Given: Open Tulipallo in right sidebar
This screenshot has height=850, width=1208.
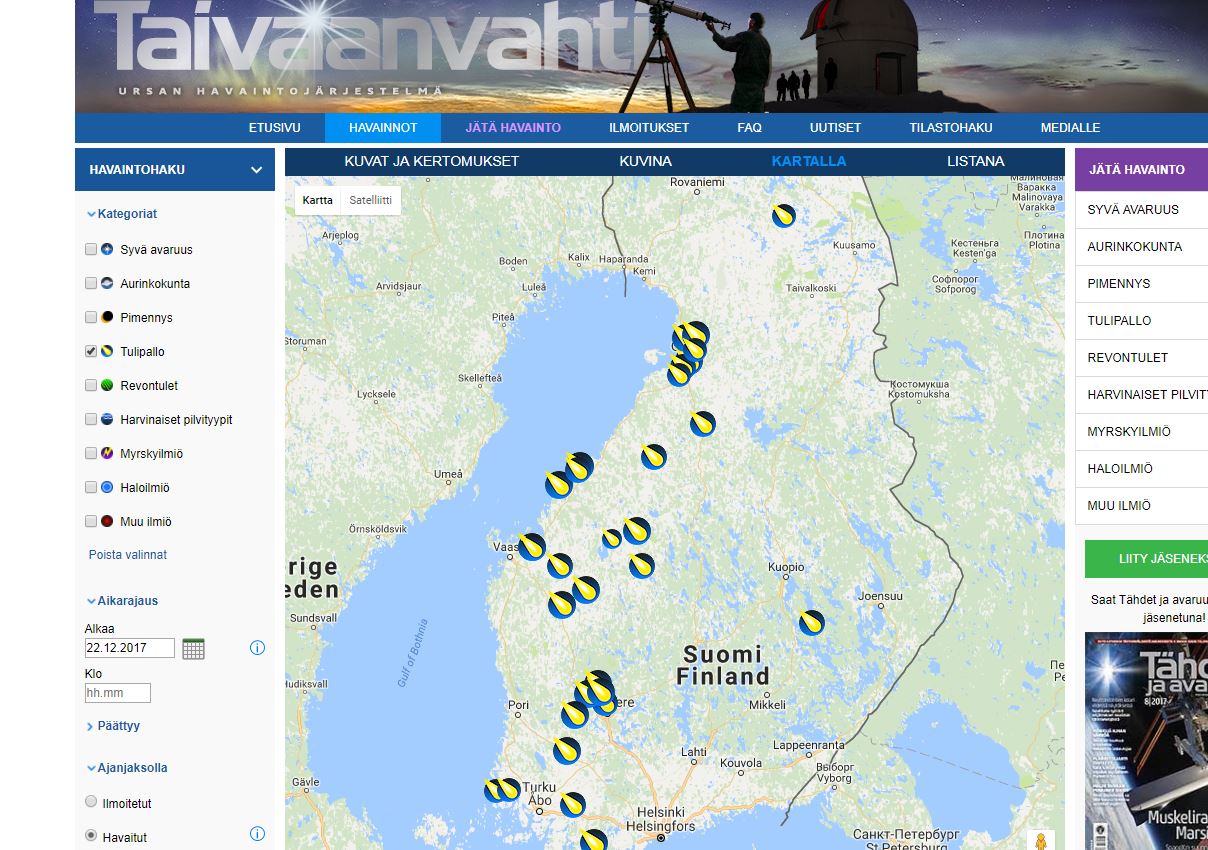Looking at the screenshot, I should [x=1141, y=321].
